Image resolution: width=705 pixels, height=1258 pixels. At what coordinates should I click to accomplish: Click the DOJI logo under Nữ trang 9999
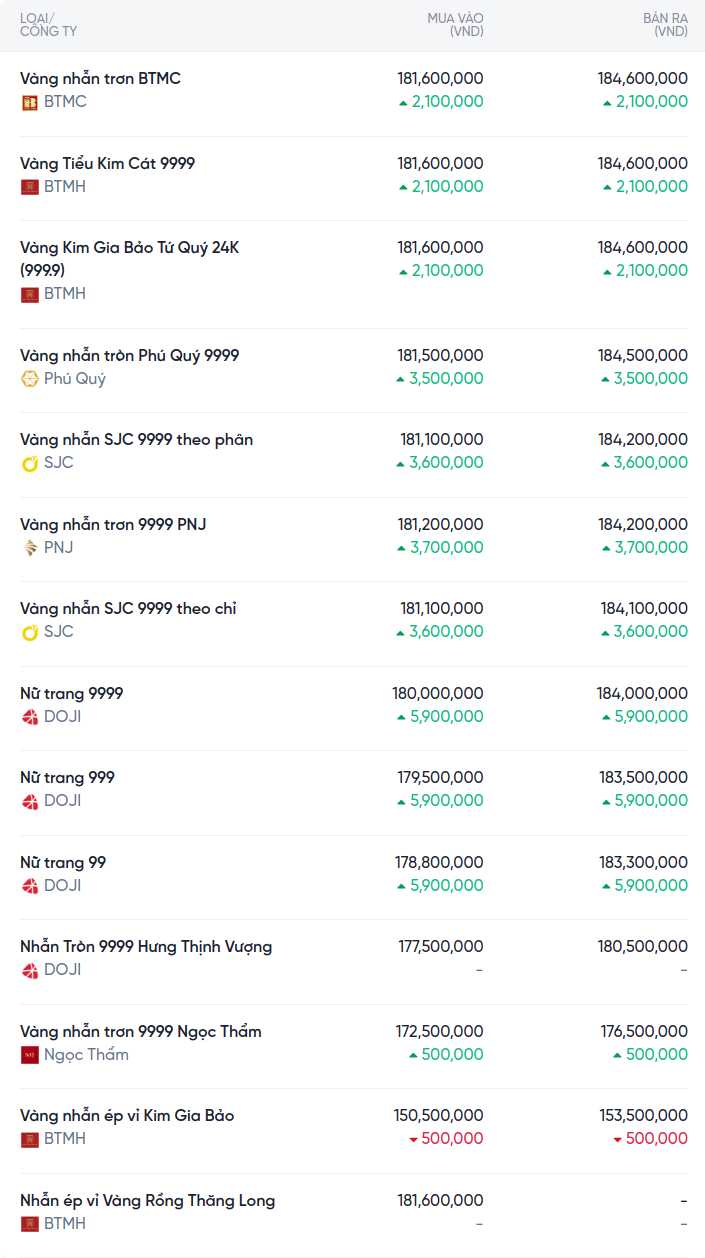click(x=30, y=717)
